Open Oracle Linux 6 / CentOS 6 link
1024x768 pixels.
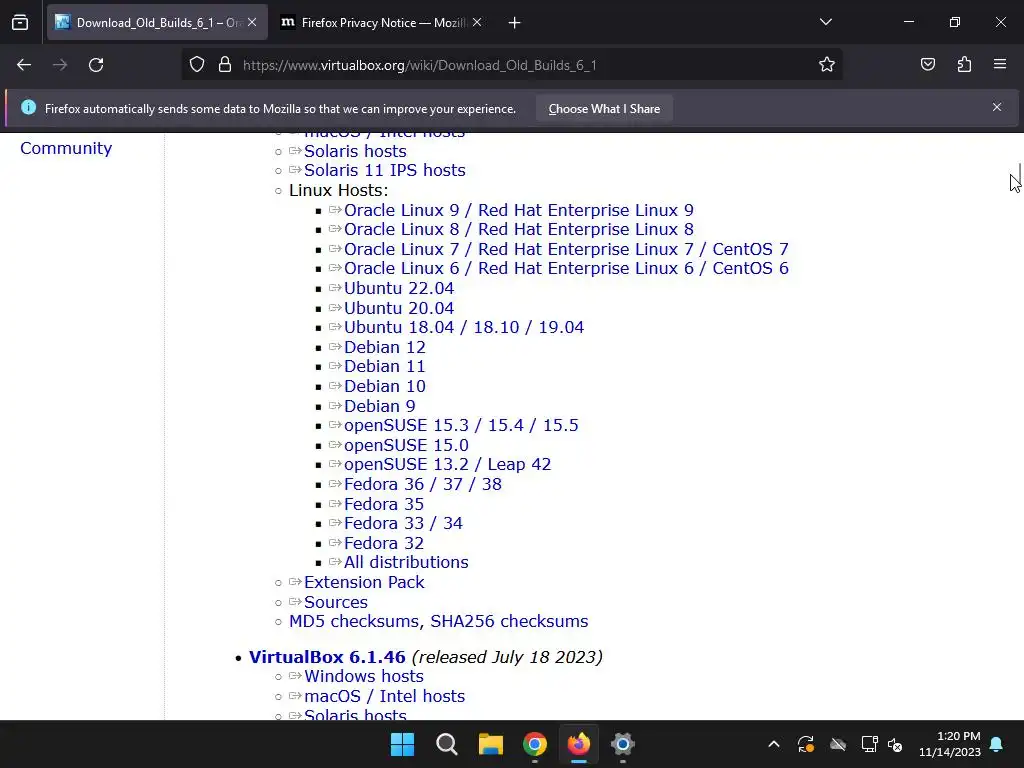pyautogui.click(x=566, y=268)
